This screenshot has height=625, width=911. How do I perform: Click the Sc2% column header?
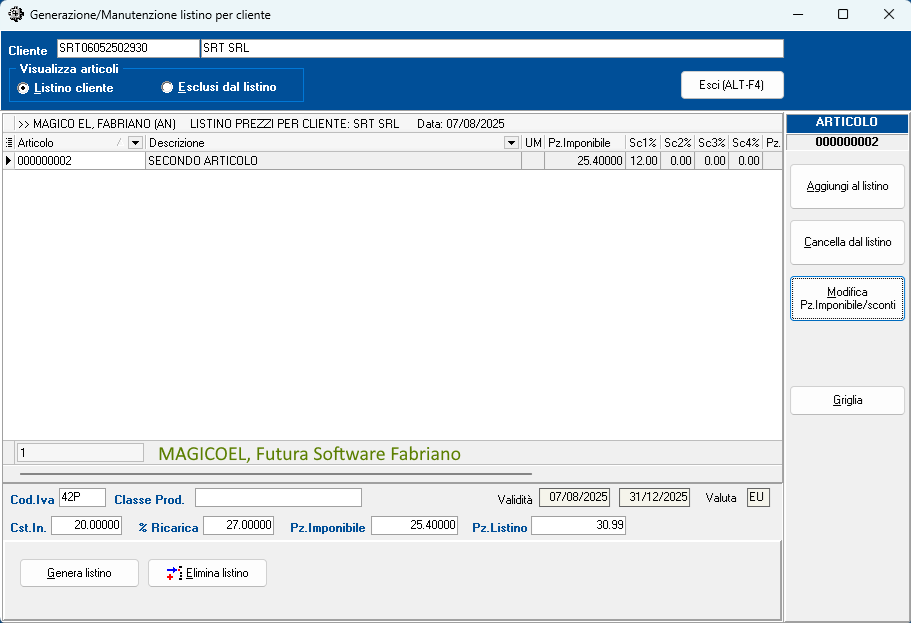(677, 143)
